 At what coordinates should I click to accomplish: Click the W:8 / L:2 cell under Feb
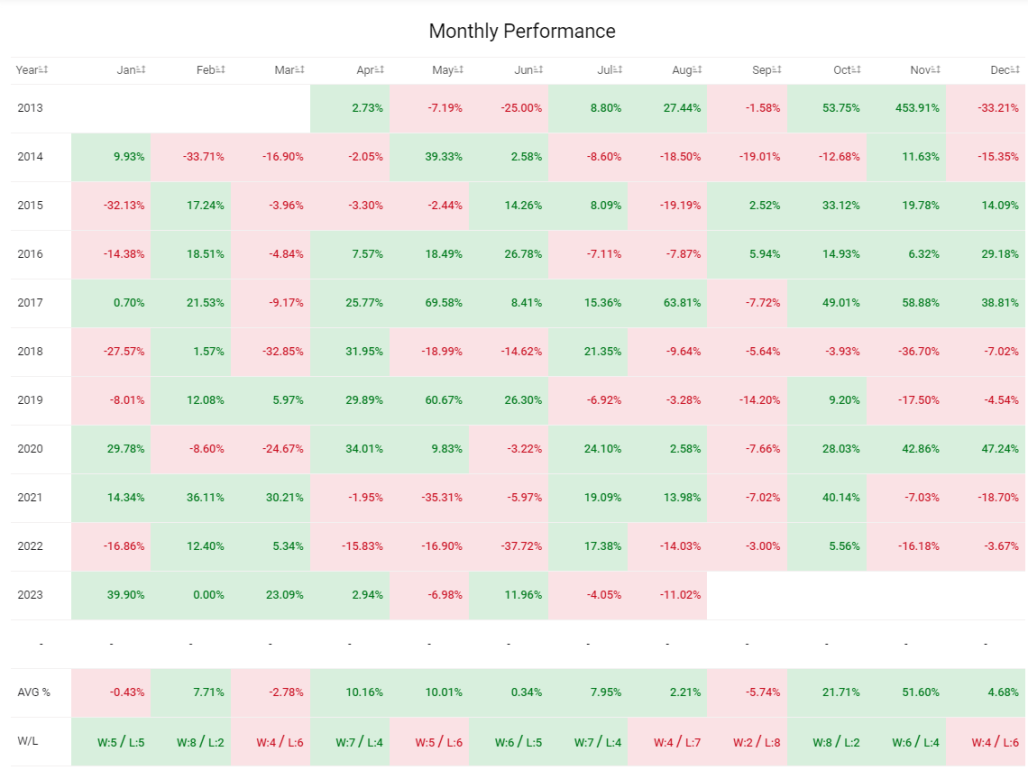pyautogui.click(x=191, y=742)
